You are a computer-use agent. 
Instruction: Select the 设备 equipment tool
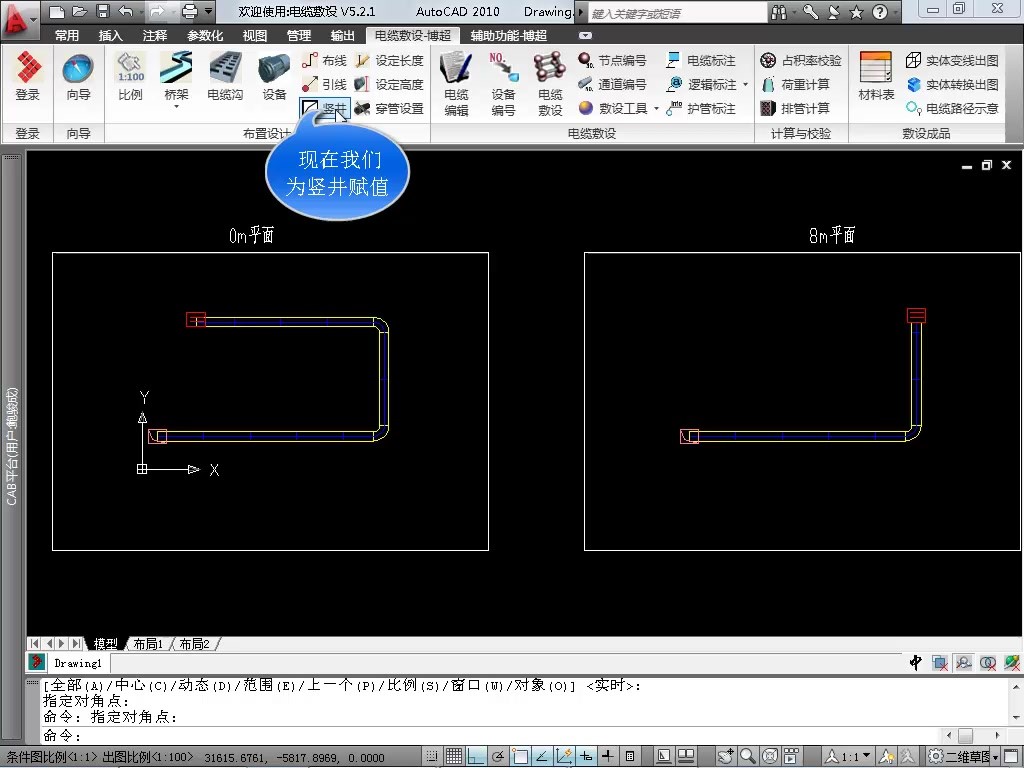(274, 77)
